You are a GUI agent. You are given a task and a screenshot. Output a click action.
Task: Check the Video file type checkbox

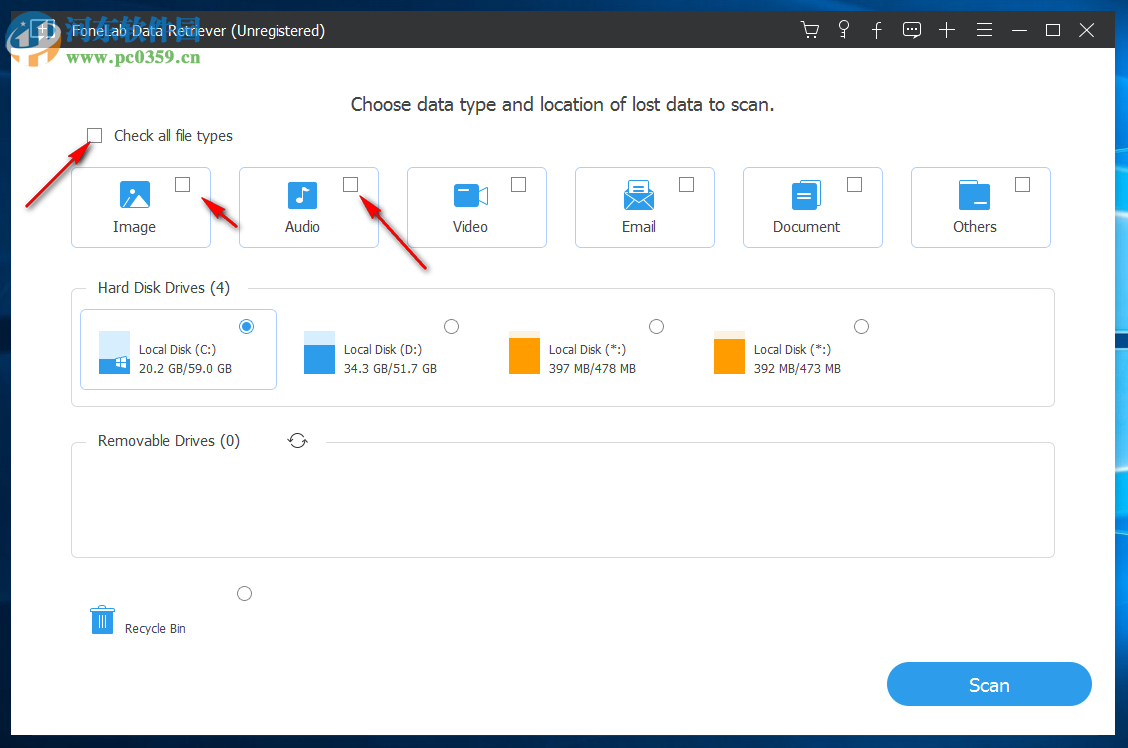click(x=517, y=184)
